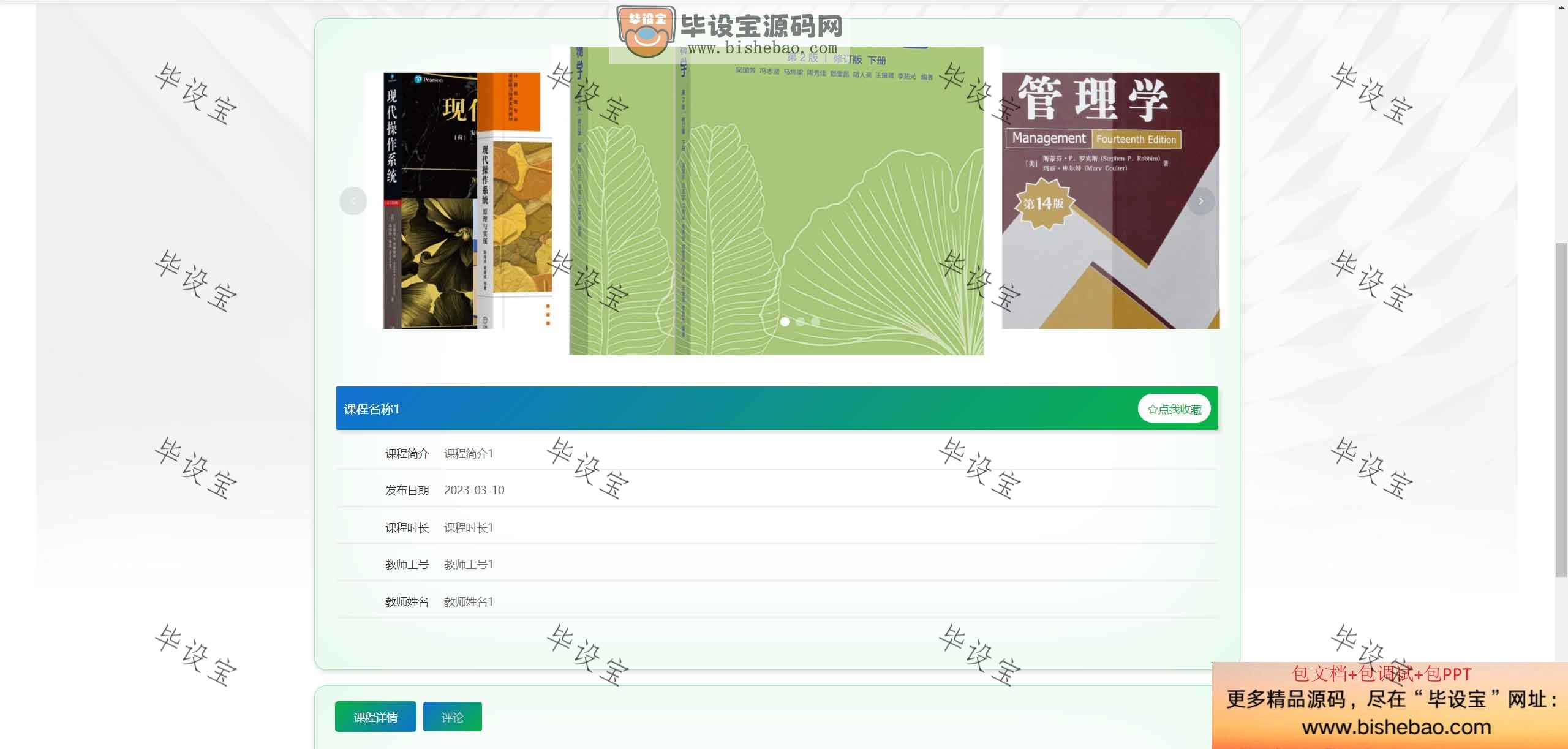This screenshot has height=749, width=1568.
Task: Click the page vertical scrollbar thumb
Action: (x=1561, y=409)
